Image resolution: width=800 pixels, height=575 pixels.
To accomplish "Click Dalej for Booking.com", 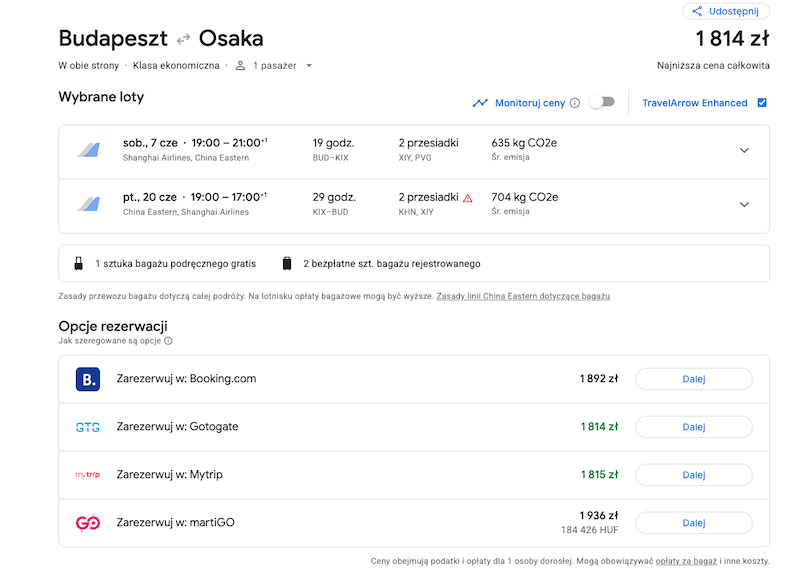I will tap(694, 379).
